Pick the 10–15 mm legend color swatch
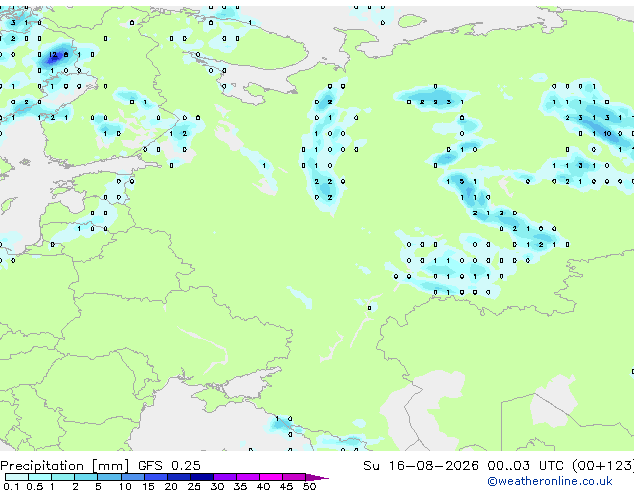 click(x=132, y=477)
